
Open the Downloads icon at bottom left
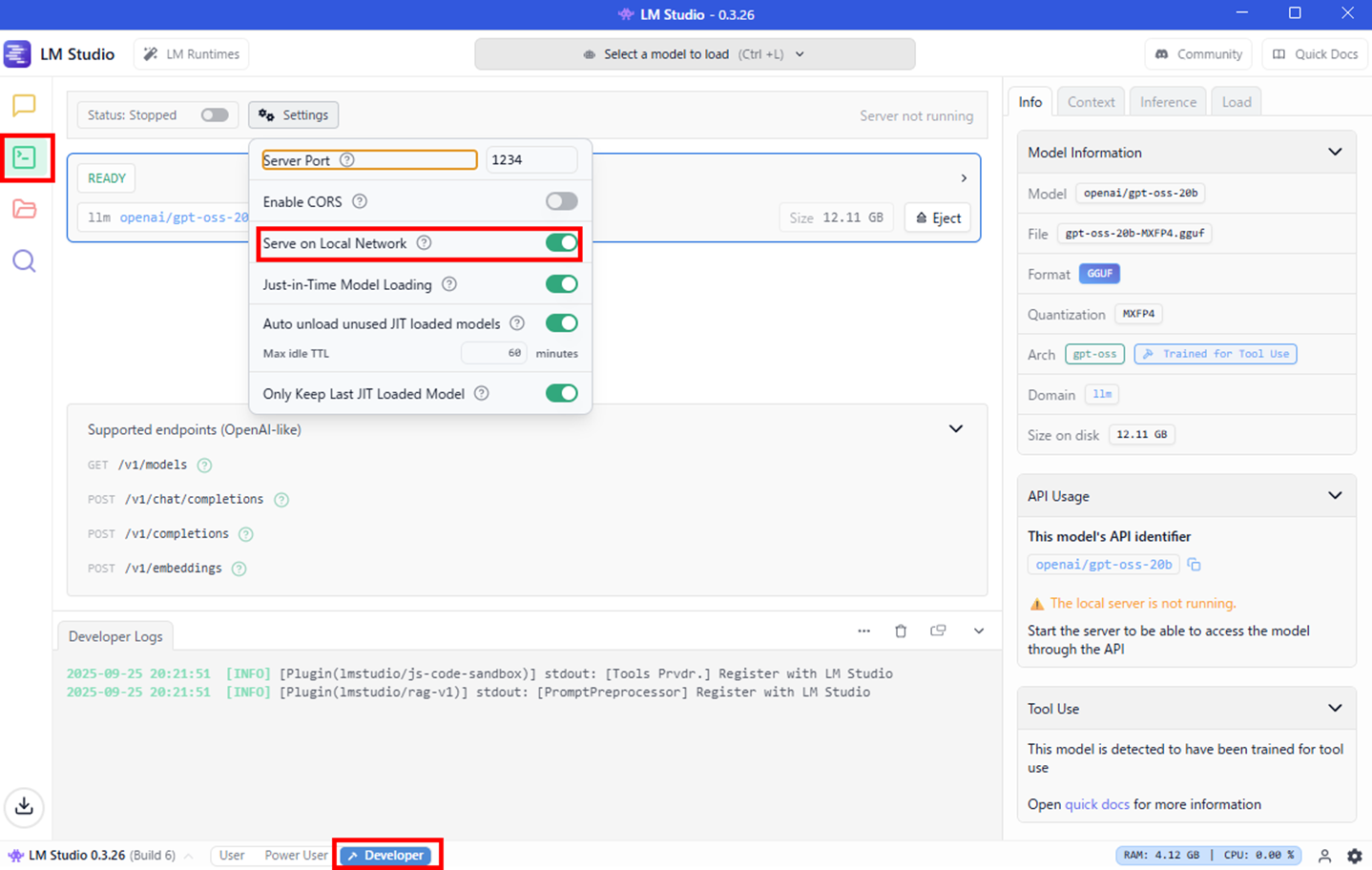tap(24, 806)
